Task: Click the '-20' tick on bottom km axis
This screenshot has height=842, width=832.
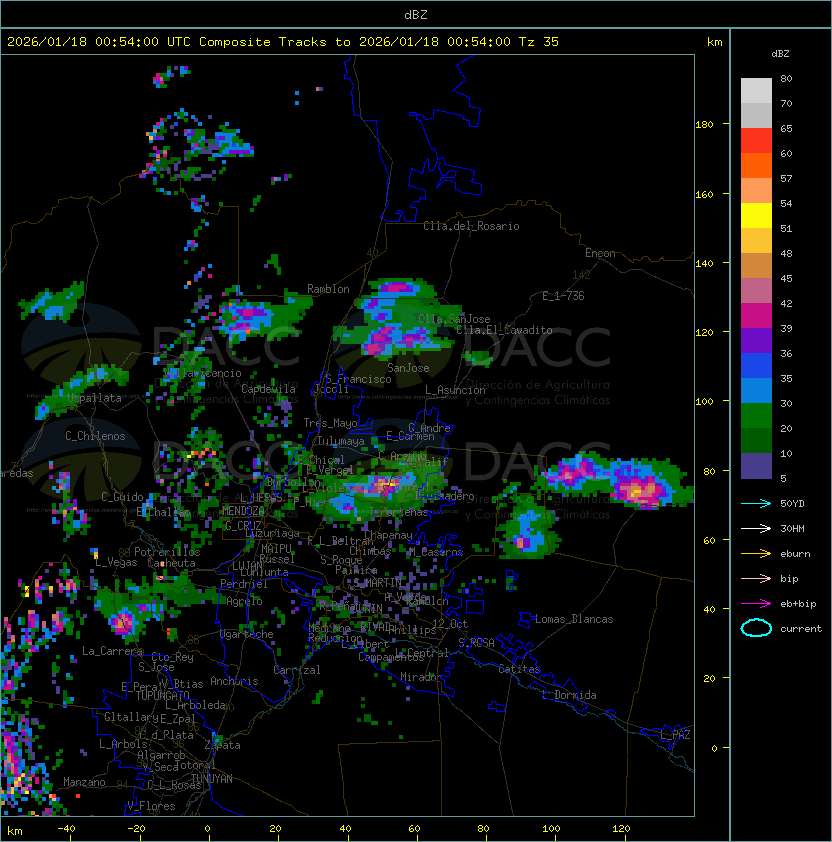Action: (x=136, y=829)
